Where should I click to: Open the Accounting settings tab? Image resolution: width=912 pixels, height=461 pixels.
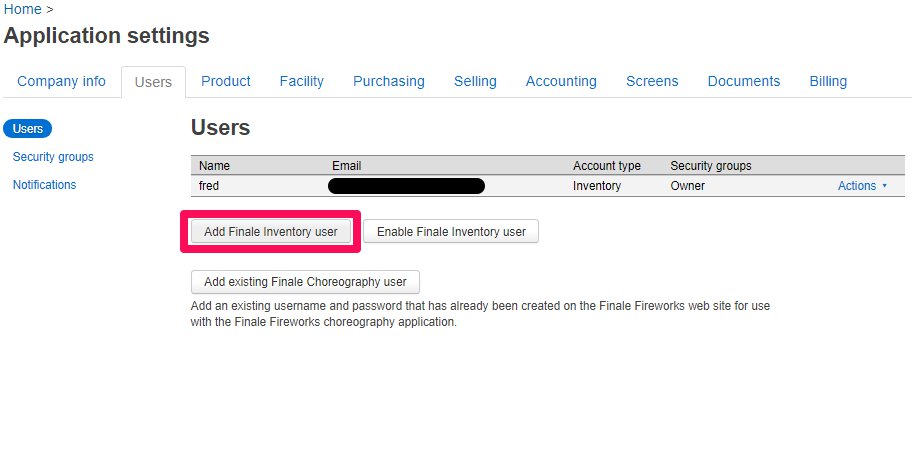coord(561,82)
